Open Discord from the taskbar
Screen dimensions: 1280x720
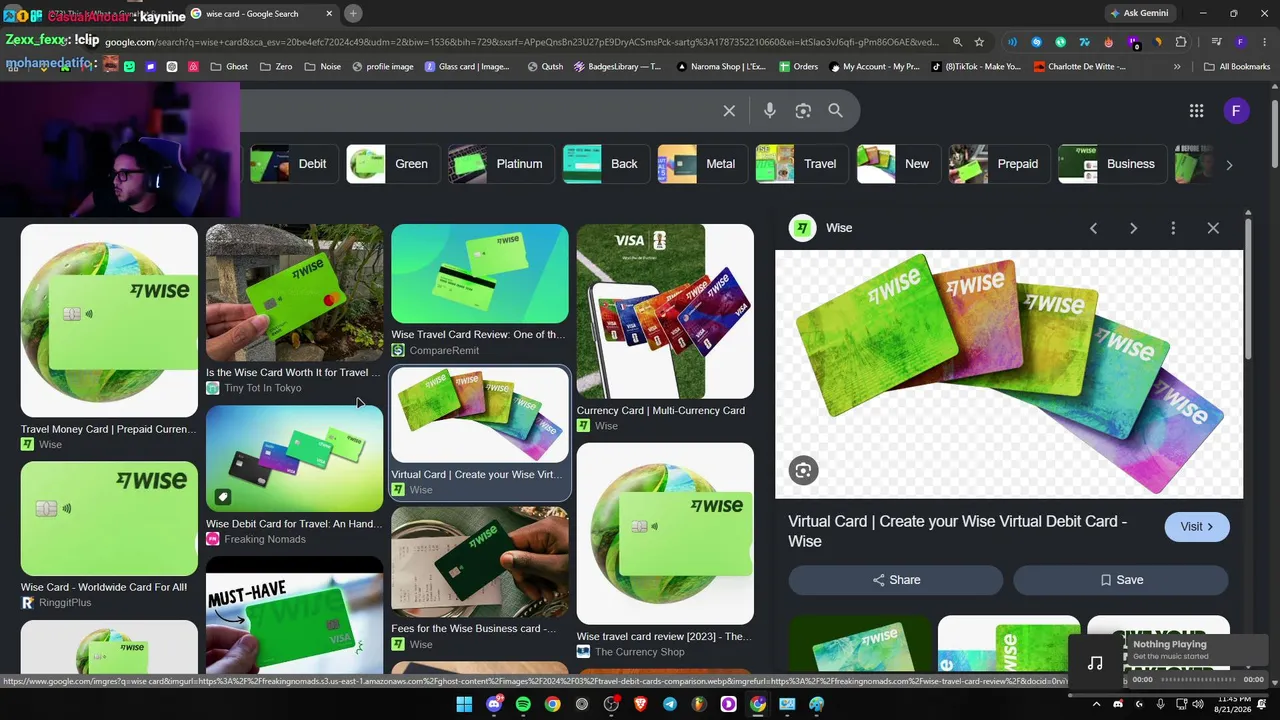pyautogui.click(x=493, y=705)
